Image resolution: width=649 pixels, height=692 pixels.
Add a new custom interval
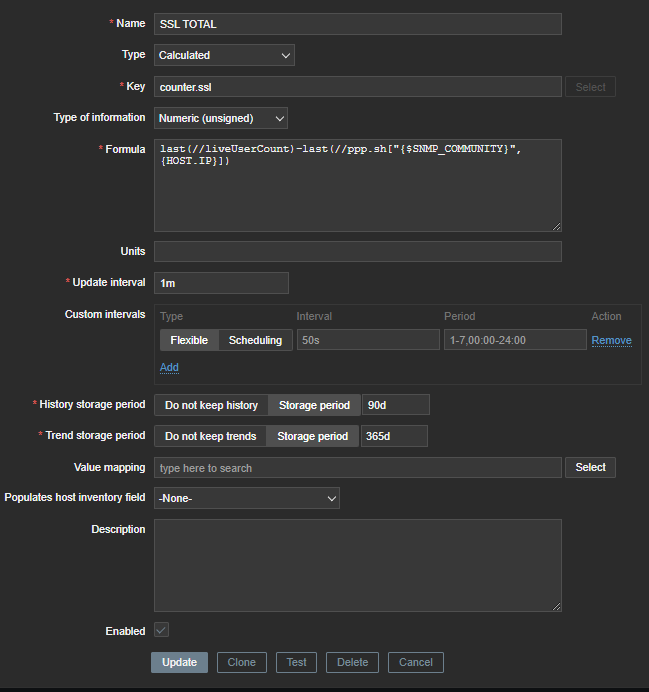(169, 367)
